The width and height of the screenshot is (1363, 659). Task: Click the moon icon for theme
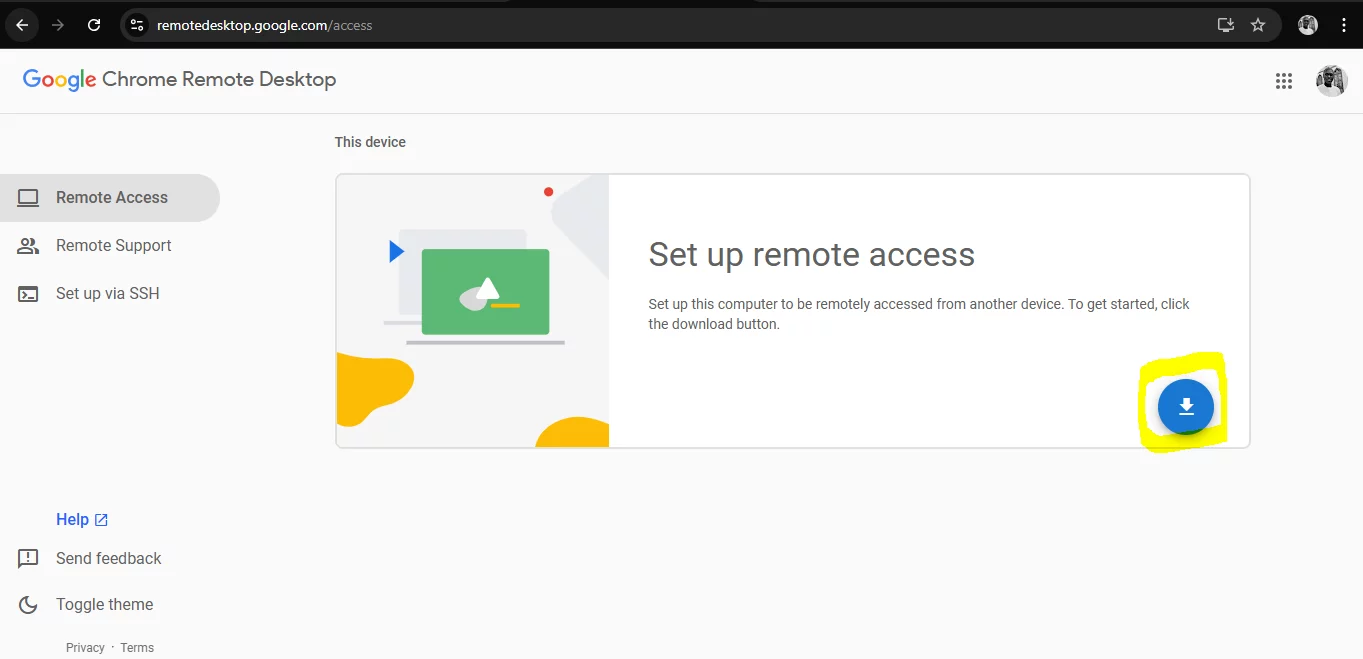coord(28,605)
